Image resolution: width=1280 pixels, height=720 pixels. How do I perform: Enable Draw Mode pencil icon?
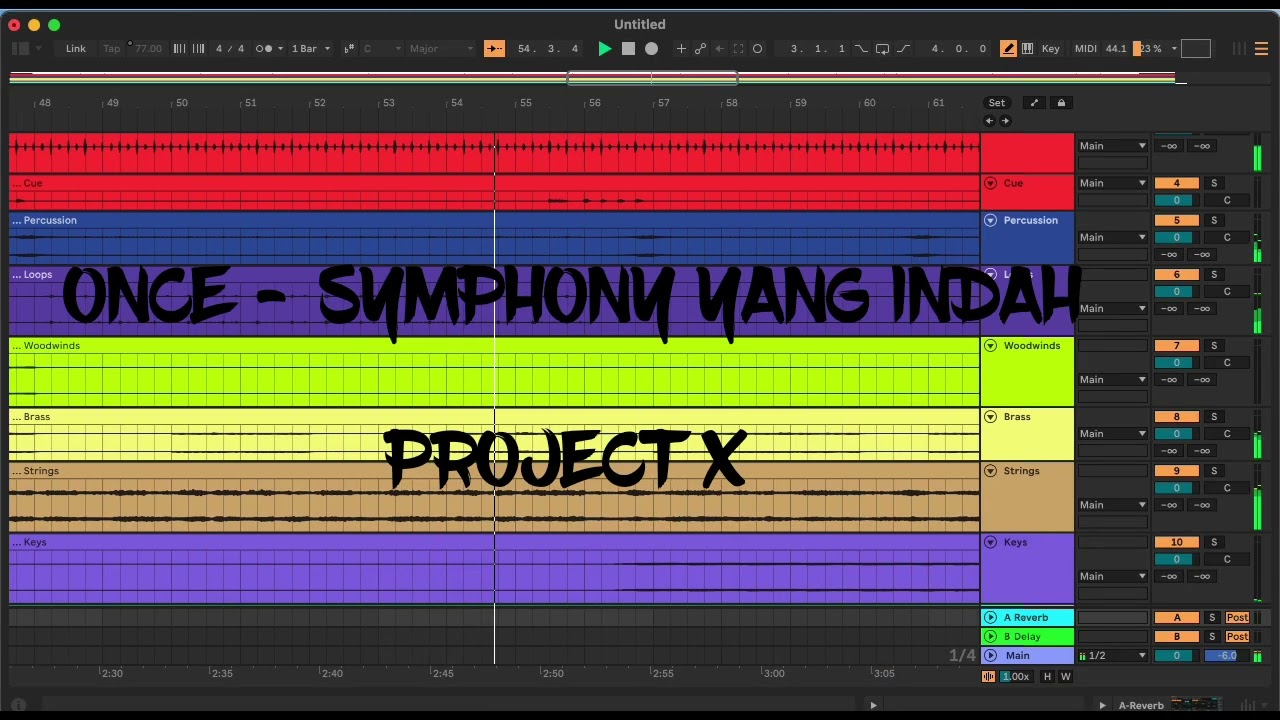(1008, 48)
